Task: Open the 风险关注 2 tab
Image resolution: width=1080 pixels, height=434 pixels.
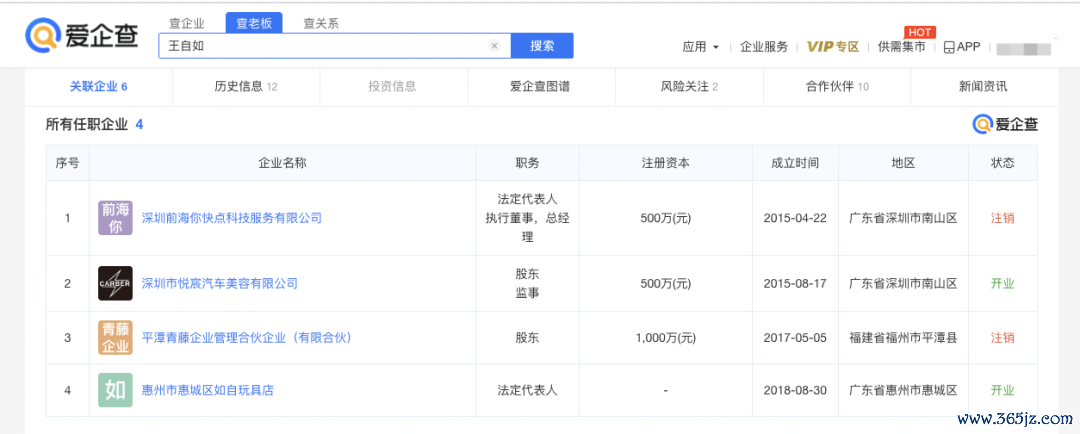Action: tap(689, 87)
